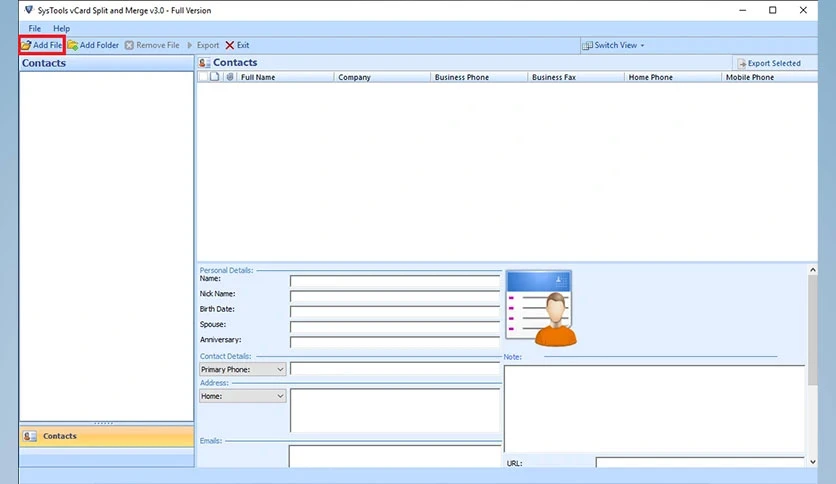This screenshot has width=836, height=484.
Task: Minimize the vCard Split and Merge window
Action: pyautogui.click(x=742, y=10)
